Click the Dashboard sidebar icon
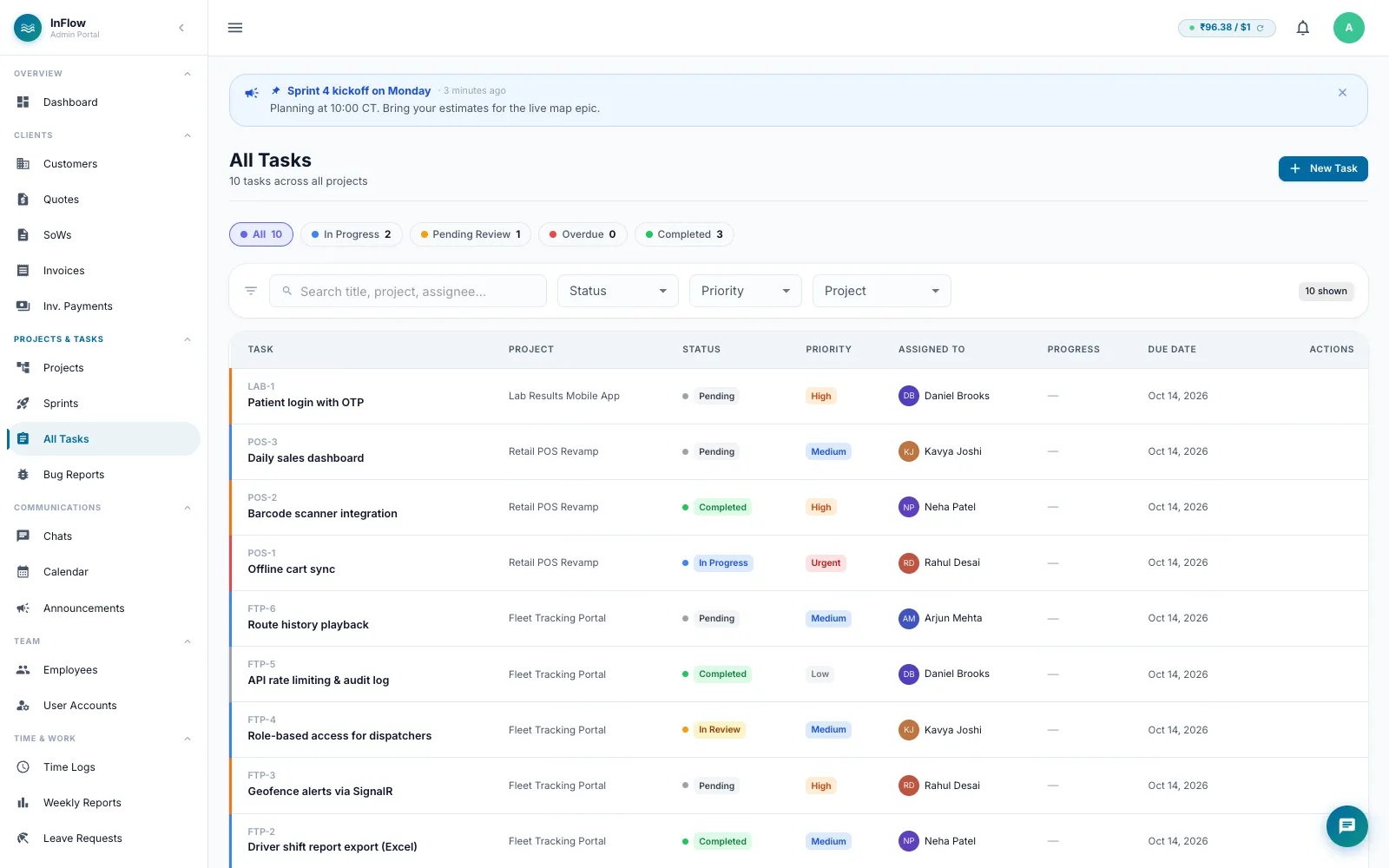Screen dimensions: 1389x868 point(23,102)
